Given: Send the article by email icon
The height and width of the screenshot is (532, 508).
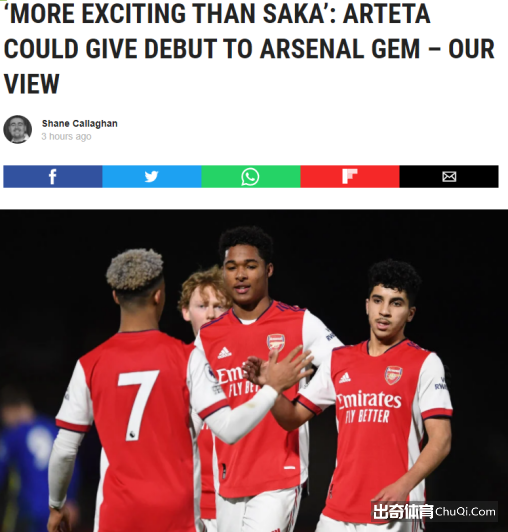Looking at the screenshot, I should point(449,176).
